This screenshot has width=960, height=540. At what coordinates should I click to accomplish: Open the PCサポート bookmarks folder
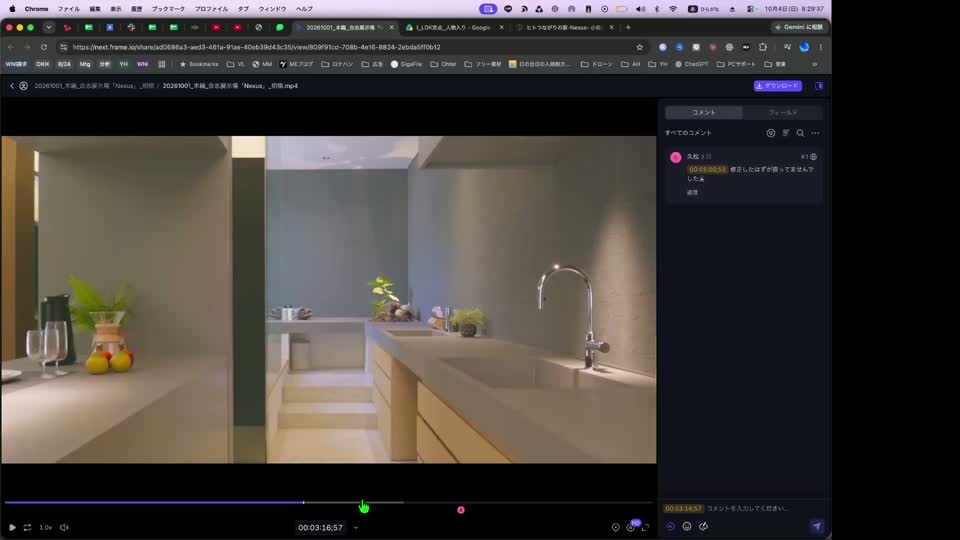coord(736,64)
